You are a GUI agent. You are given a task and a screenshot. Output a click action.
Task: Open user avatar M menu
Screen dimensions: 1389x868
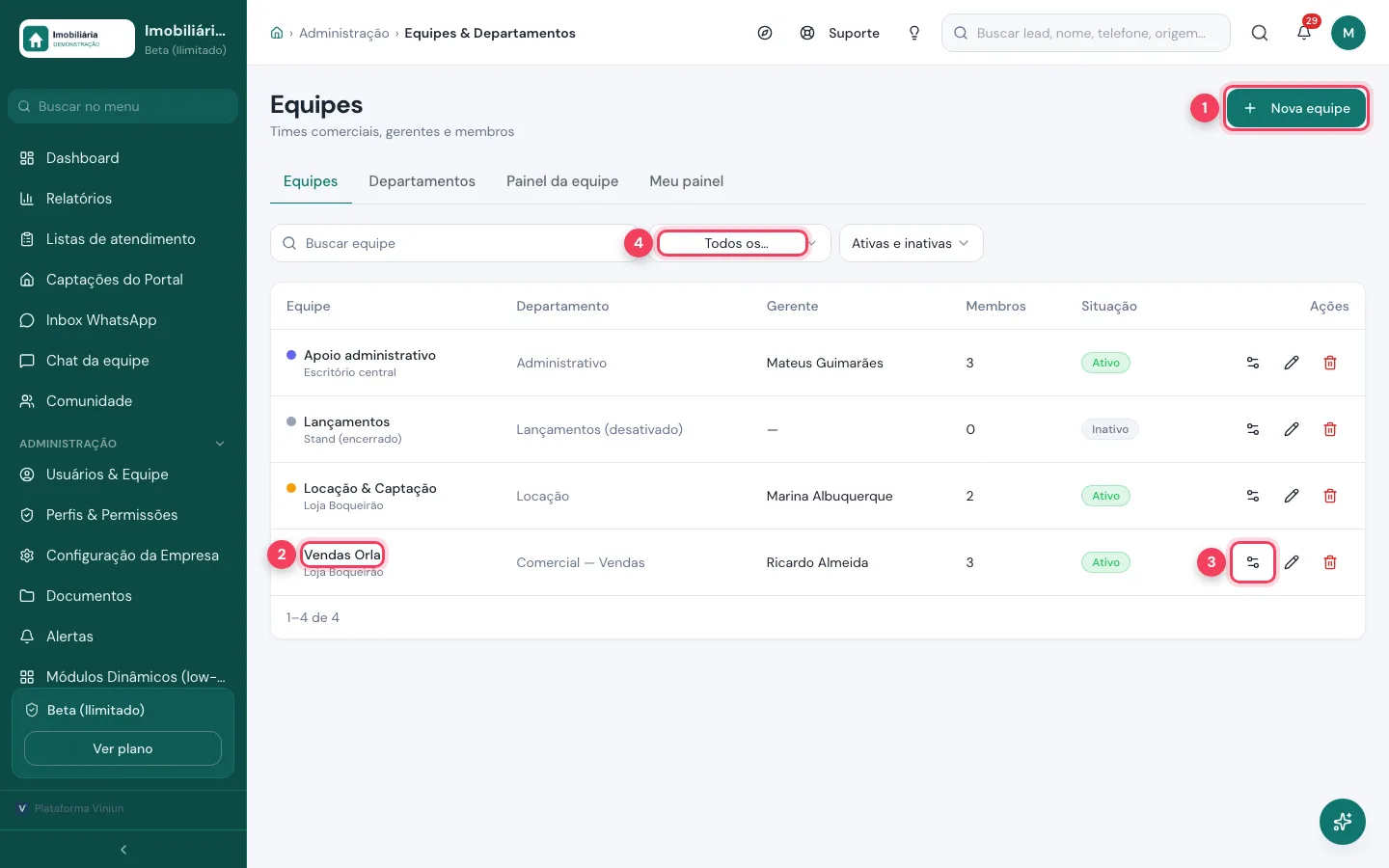pos(1348,33)
